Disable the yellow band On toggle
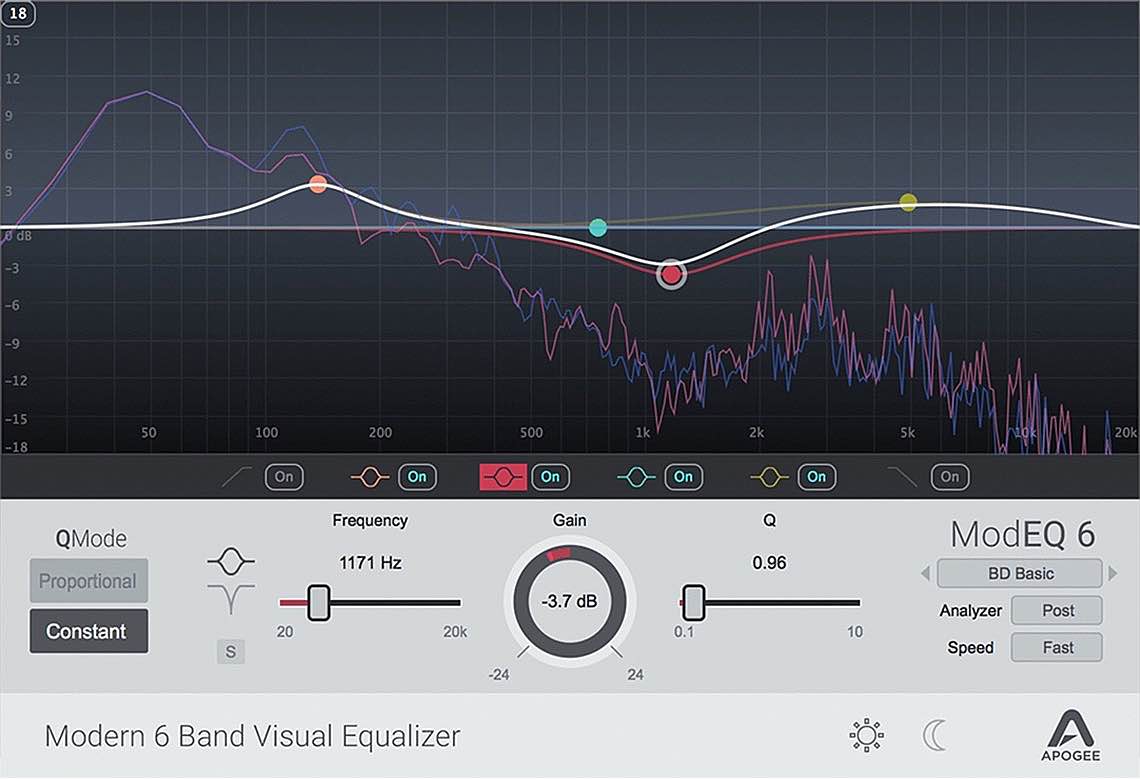This screenshot has width=1140, height=779. 817,477
